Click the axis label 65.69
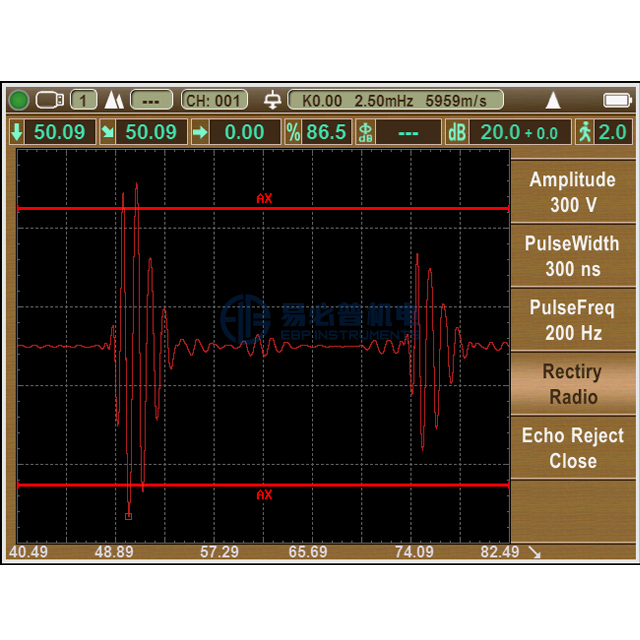Screen dimensions: 640x640 (x=308, y=552)
